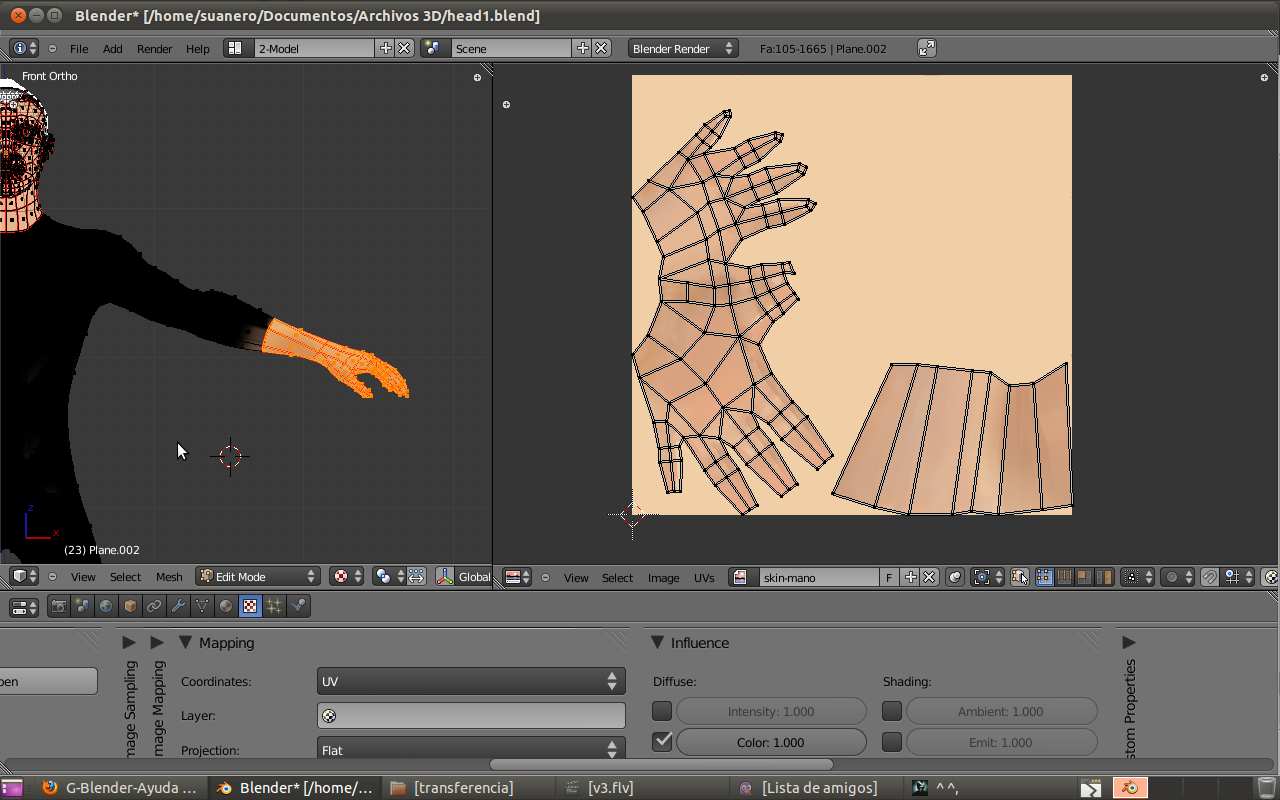The width and height of the screenshot is (1280, 800).
Task: Open the Object constraints chain icon
Action: coord(154,606)
